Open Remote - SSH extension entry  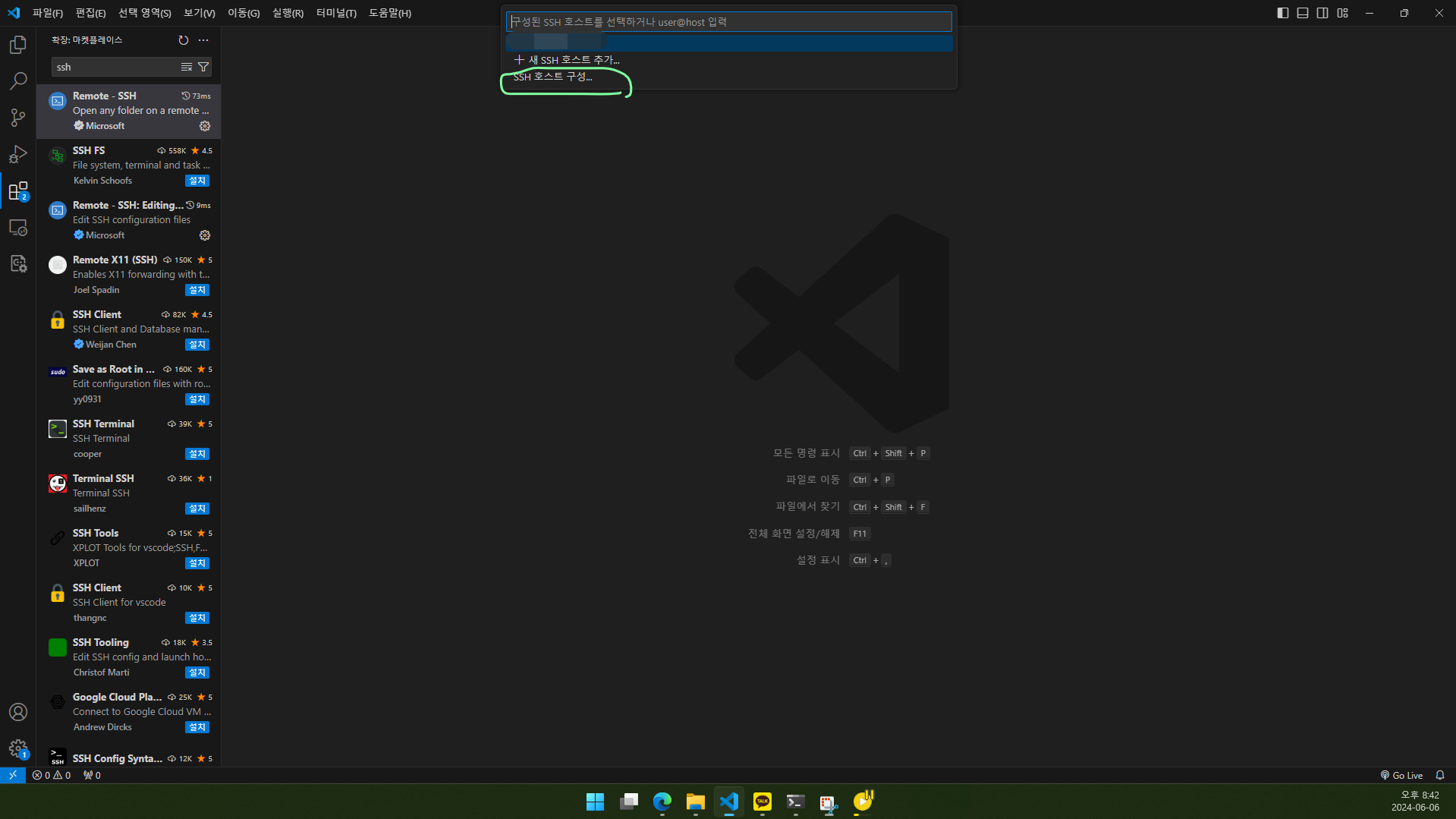(x=128, y=111)
